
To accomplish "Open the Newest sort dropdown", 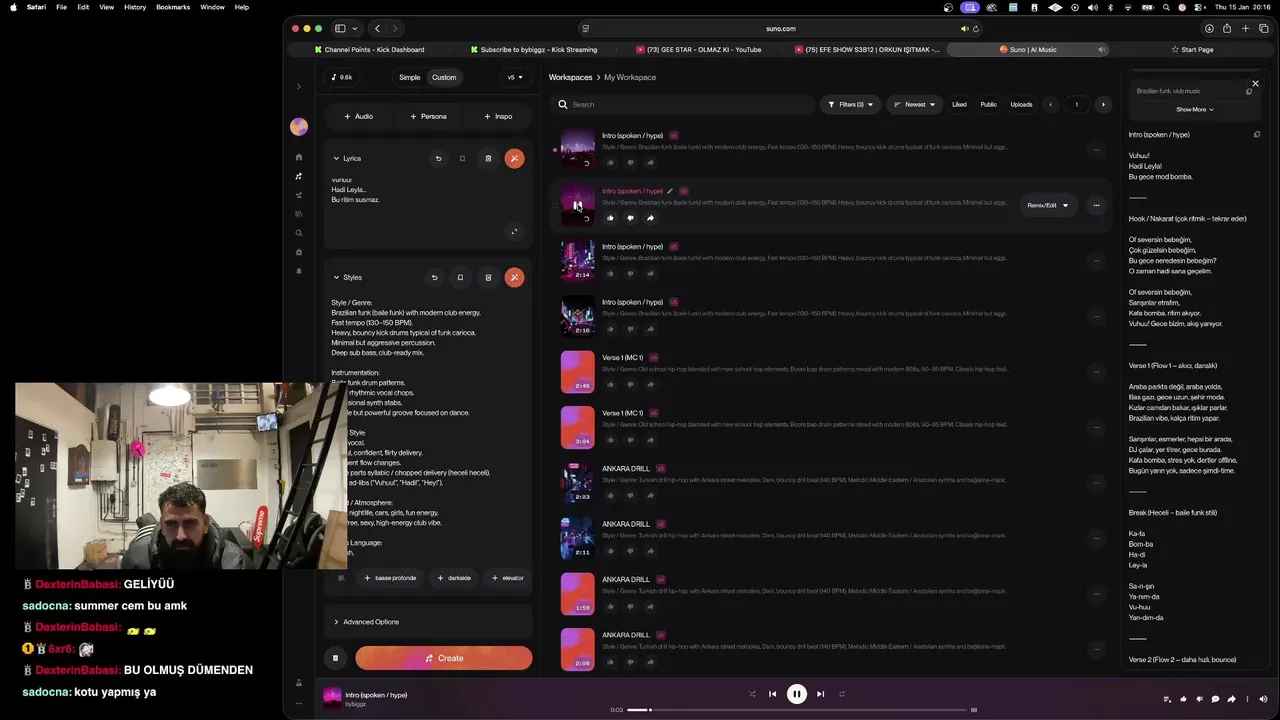I will (914, 104).
